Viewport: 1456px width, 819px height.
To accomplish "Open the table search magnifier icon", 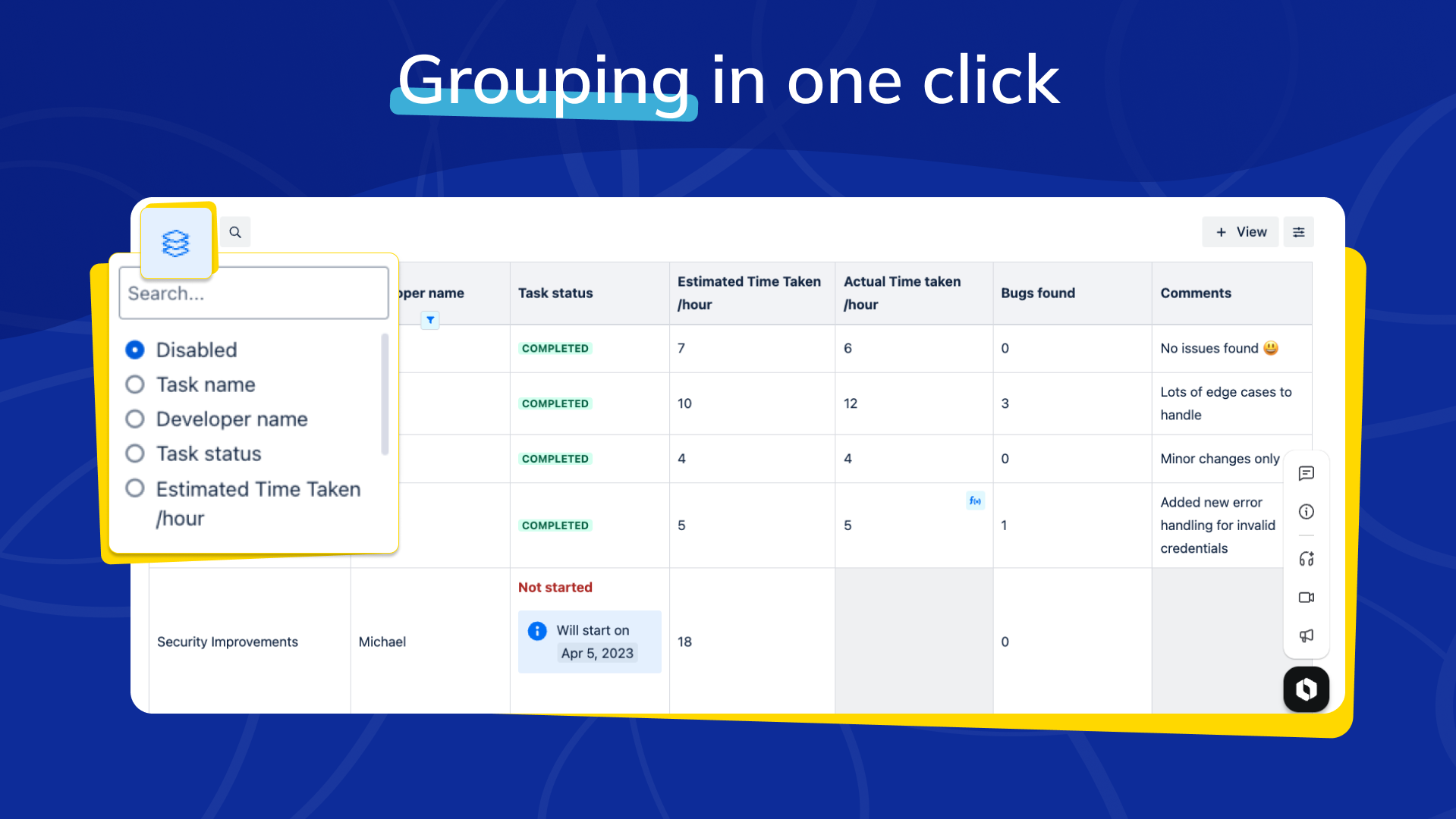I will (x=235, y=232).
